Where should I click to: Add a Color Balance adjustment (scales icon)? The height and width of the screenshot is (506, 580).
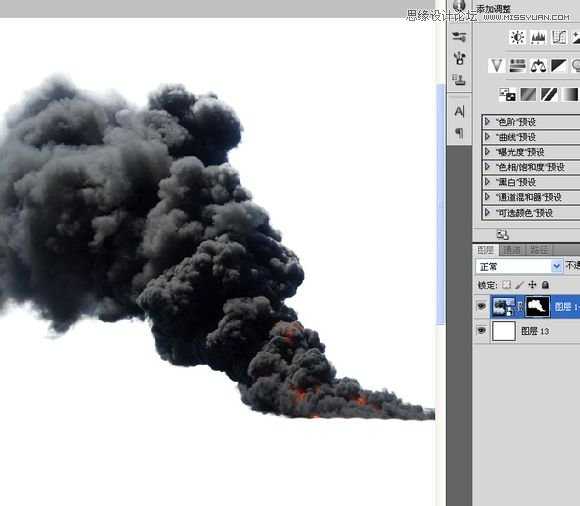click(538, 66)
